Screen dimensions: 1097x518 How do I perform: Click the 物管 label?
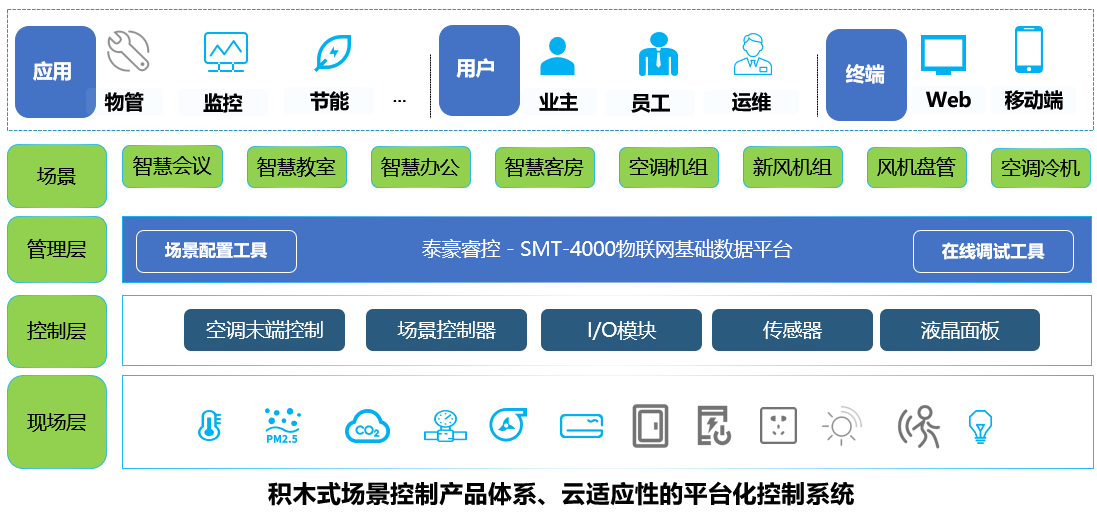tap(125, 103)
